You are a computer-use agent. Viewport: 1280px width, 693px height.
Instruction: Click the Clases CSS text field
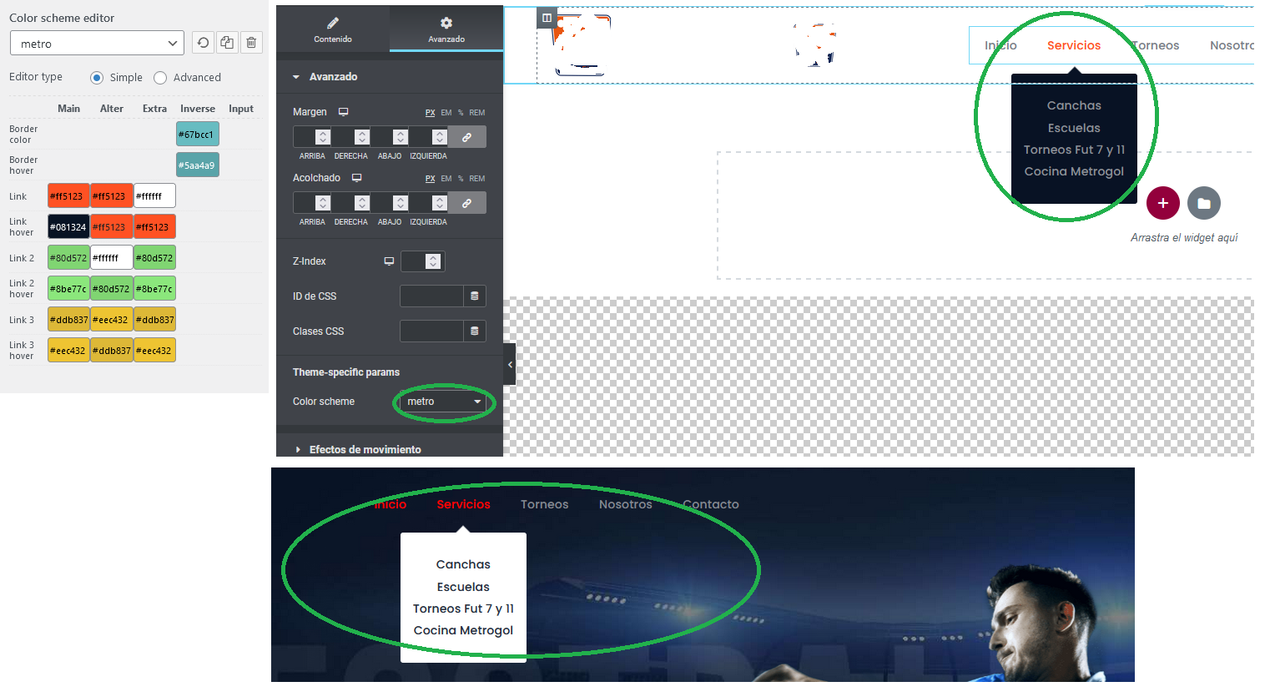[x=432, y=331]
